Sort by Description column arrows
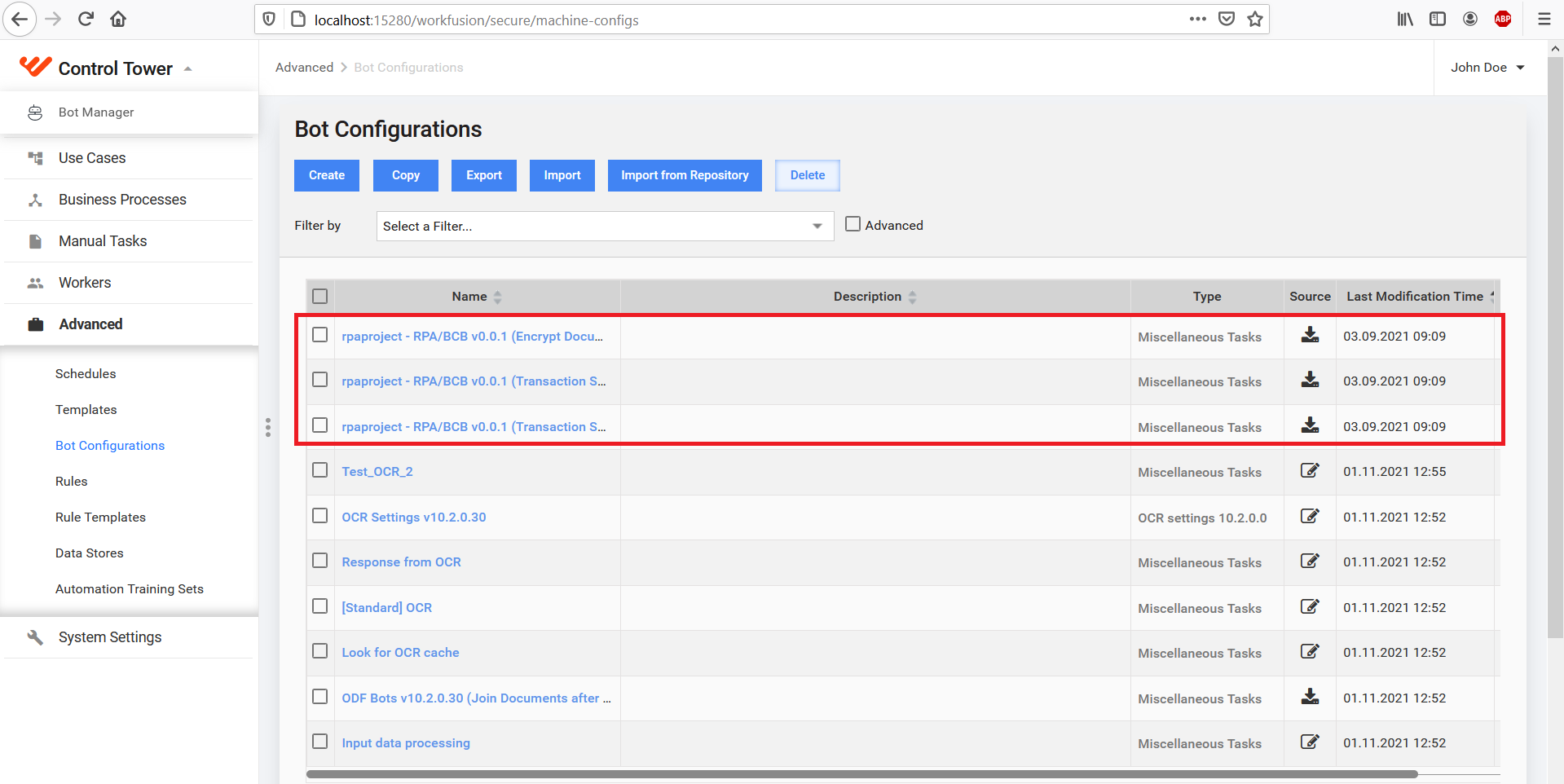Screen dimensions: 1564x784 912,297
